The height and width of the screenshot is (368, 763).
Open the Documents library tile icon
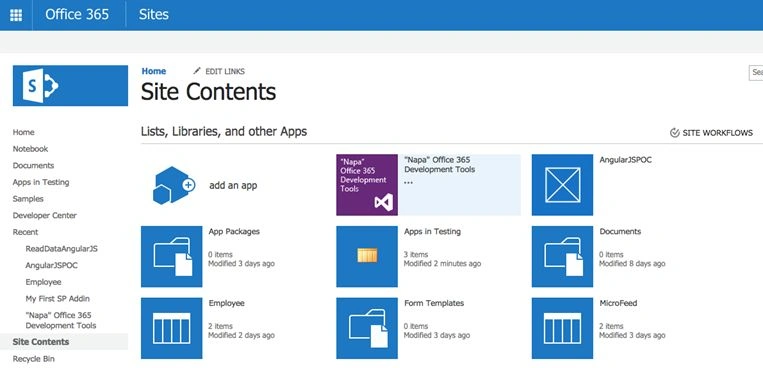click(x=562, y=257)
